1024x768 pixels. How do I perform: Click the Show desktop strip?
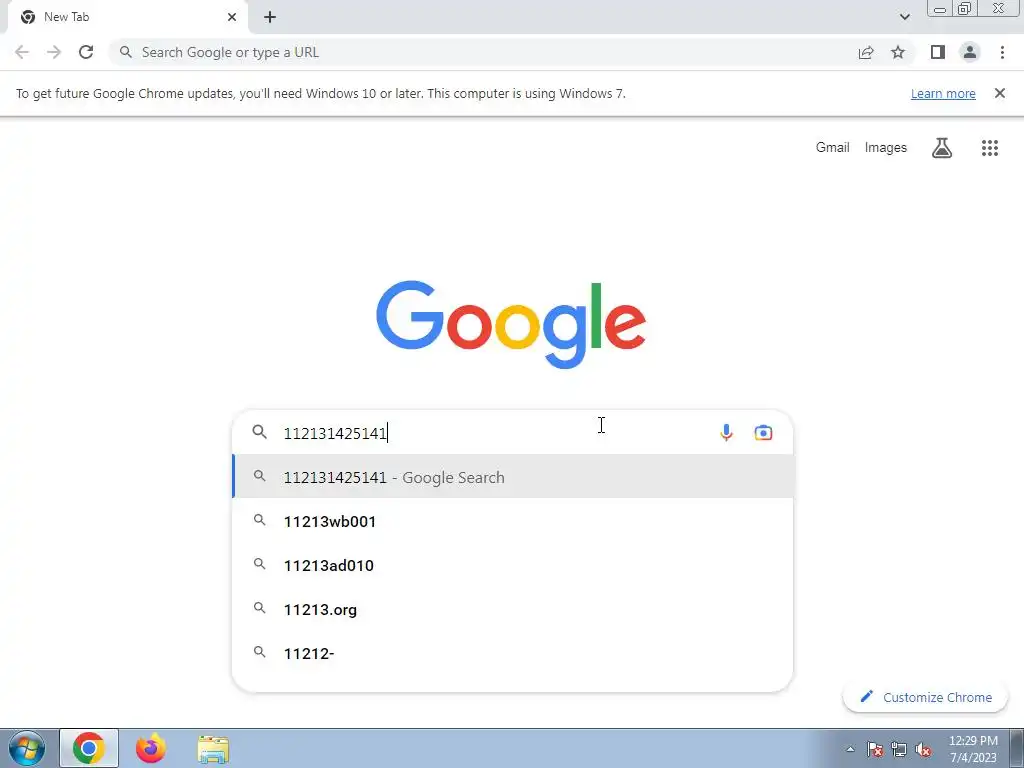tap(1017, 748)
